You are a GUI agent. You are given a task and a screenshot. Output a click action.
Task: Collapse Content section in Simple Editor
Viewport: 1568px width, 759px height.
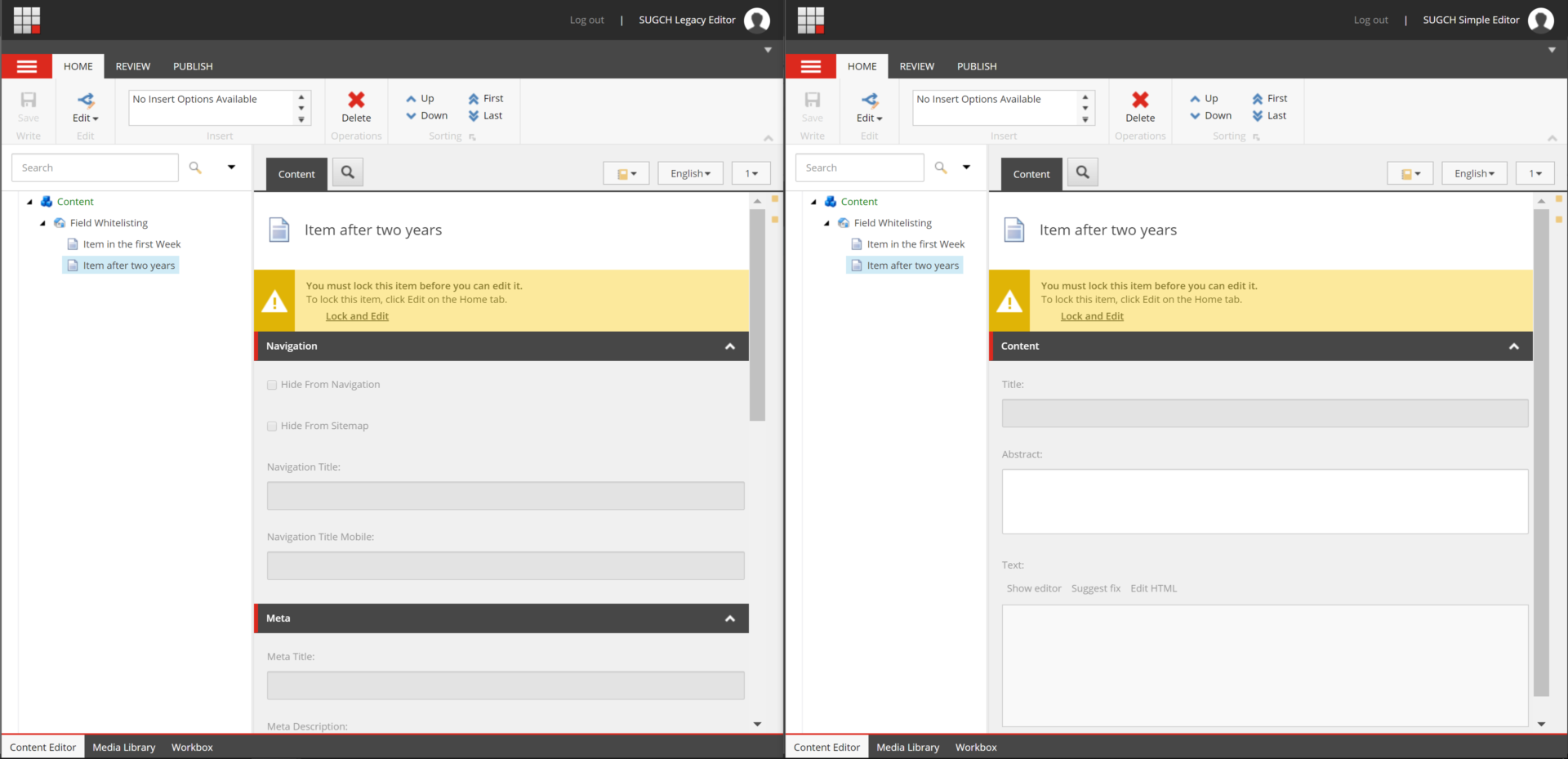(x=1514, y=346)
